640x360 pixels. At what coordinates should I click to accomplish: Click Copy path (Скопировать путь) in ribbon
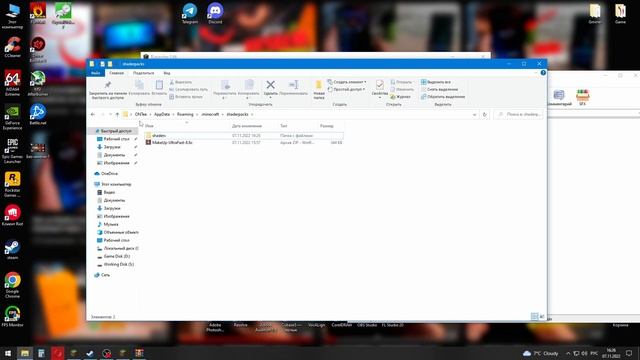point(188,89)
